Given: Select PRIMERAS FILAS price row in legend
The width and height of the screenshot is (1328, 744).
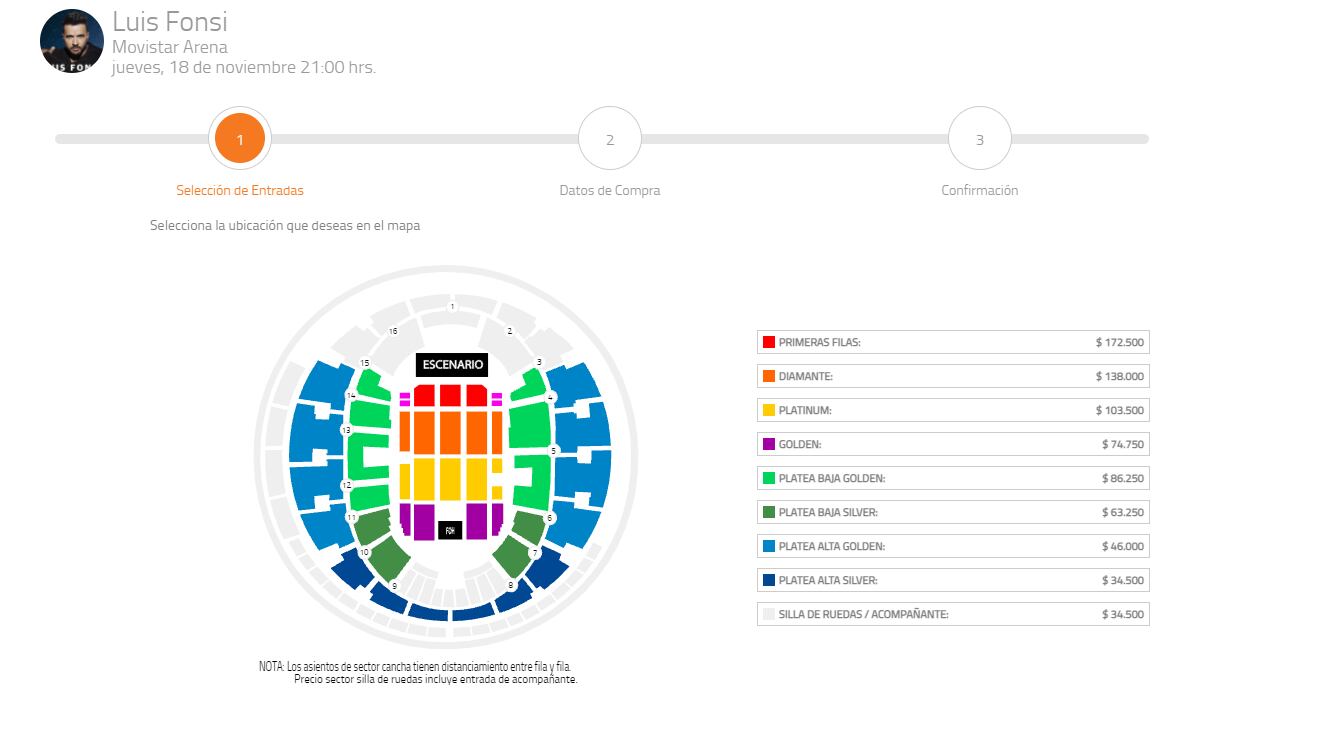Looking at the screenshot, I should (953, 342).
